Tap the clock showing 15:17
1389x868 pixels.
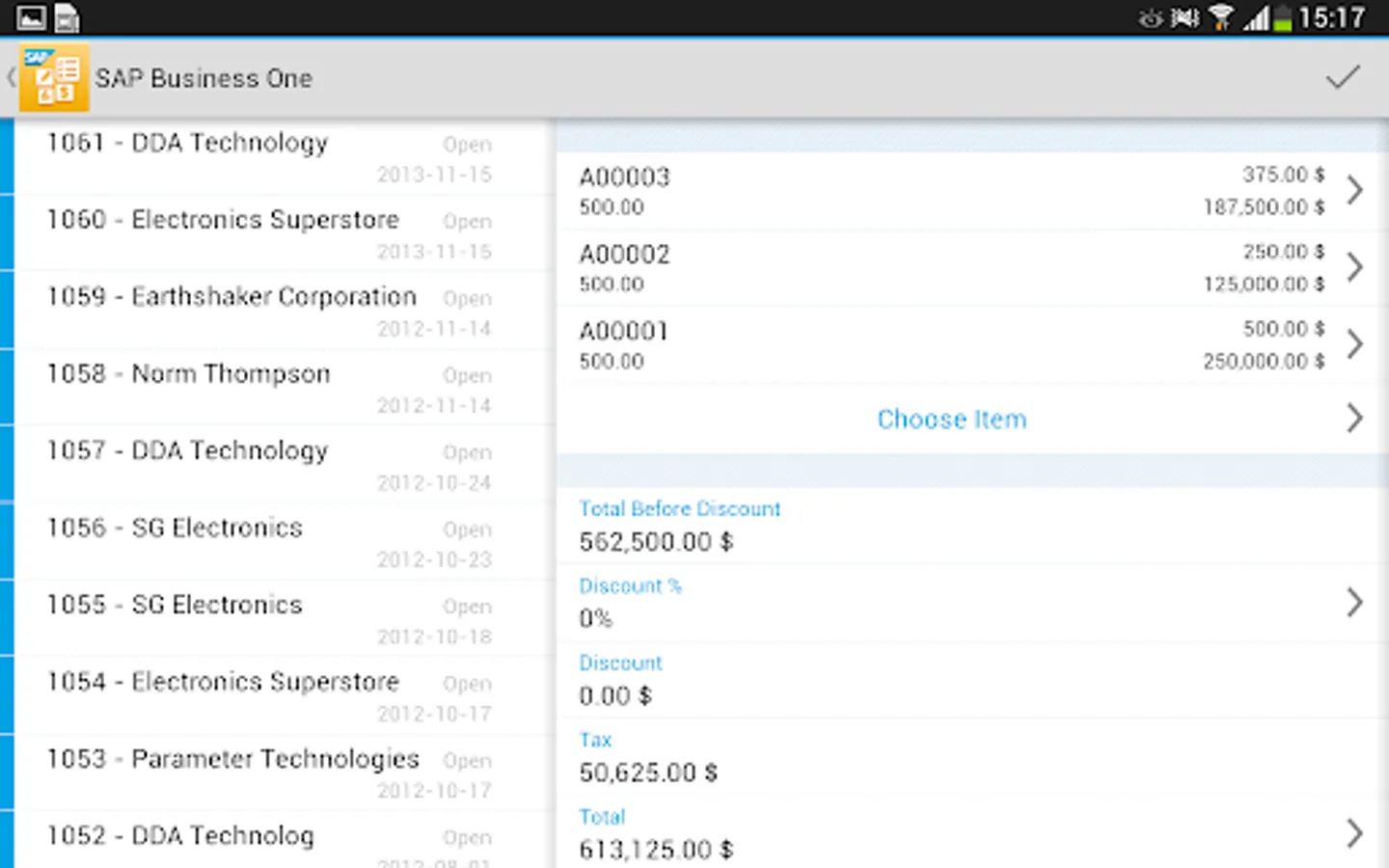1331,17
